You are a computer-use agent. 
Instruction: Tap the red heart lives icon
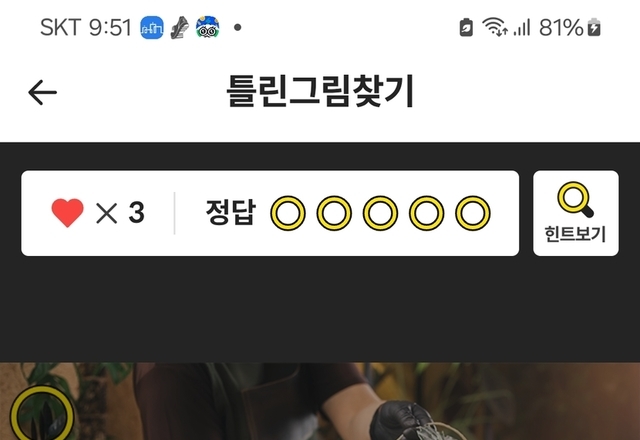click(67, 212)
